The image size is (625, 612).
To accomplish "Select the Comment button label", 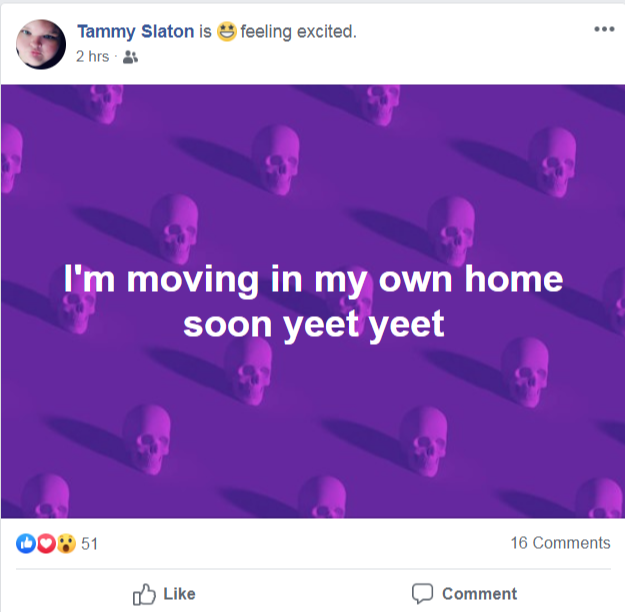I will 480,594.
